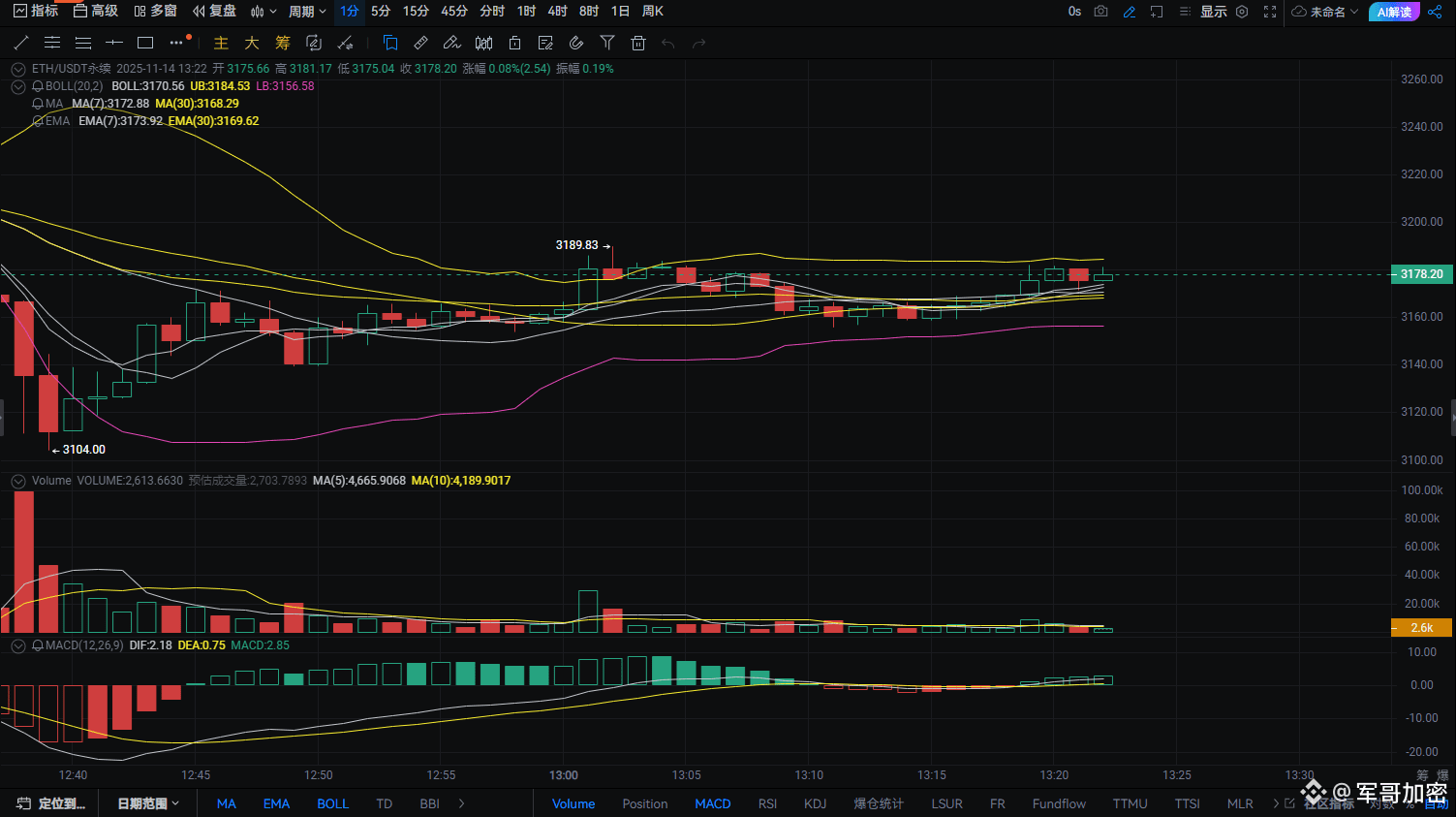Image resolution: width=1456 pixels, height=817 pixels.
Task: Click the share icon at top right
Action: 1435,12
